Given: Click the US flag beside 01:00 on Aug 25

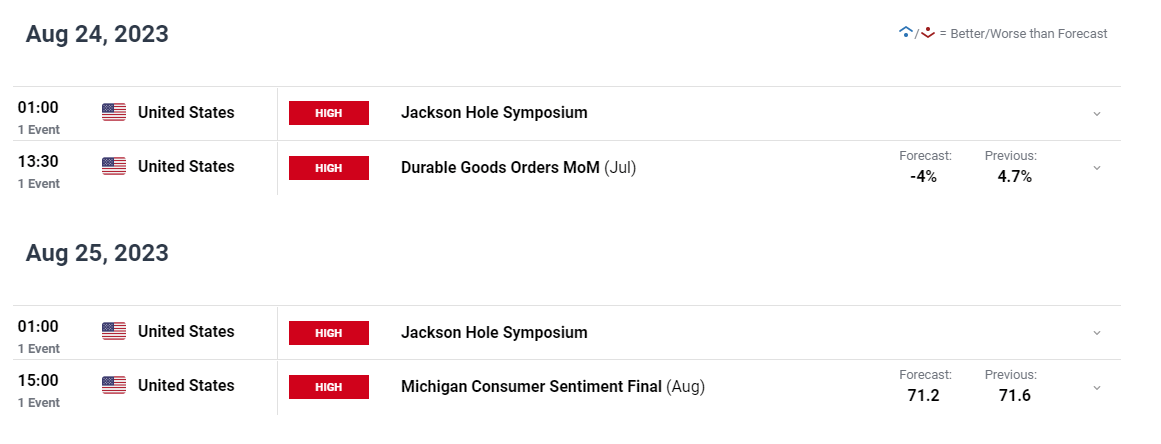Looking at the screenshot, I should [114, 332].
